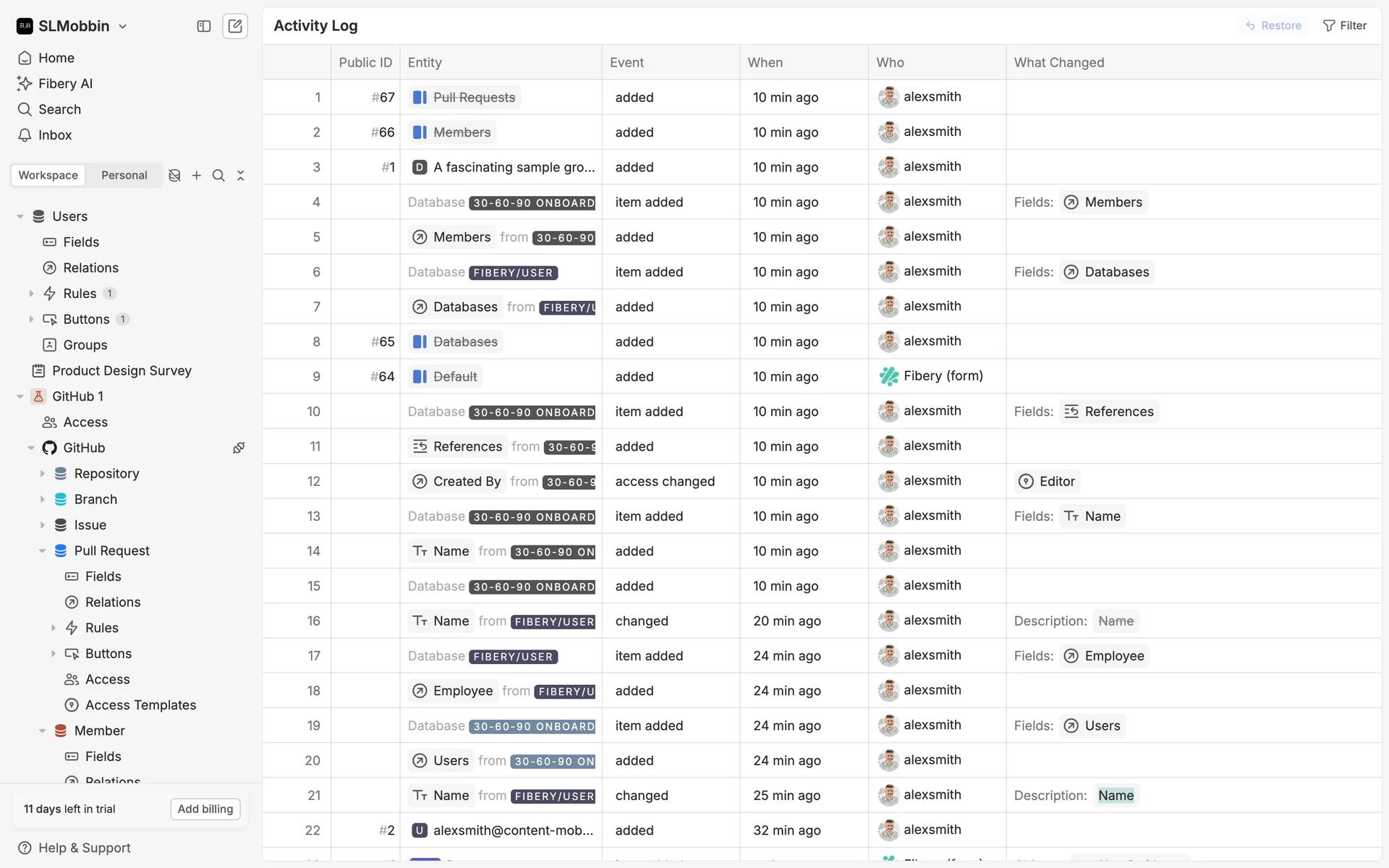
Task: Click the new entity compose icon
Action: point(235,26)
